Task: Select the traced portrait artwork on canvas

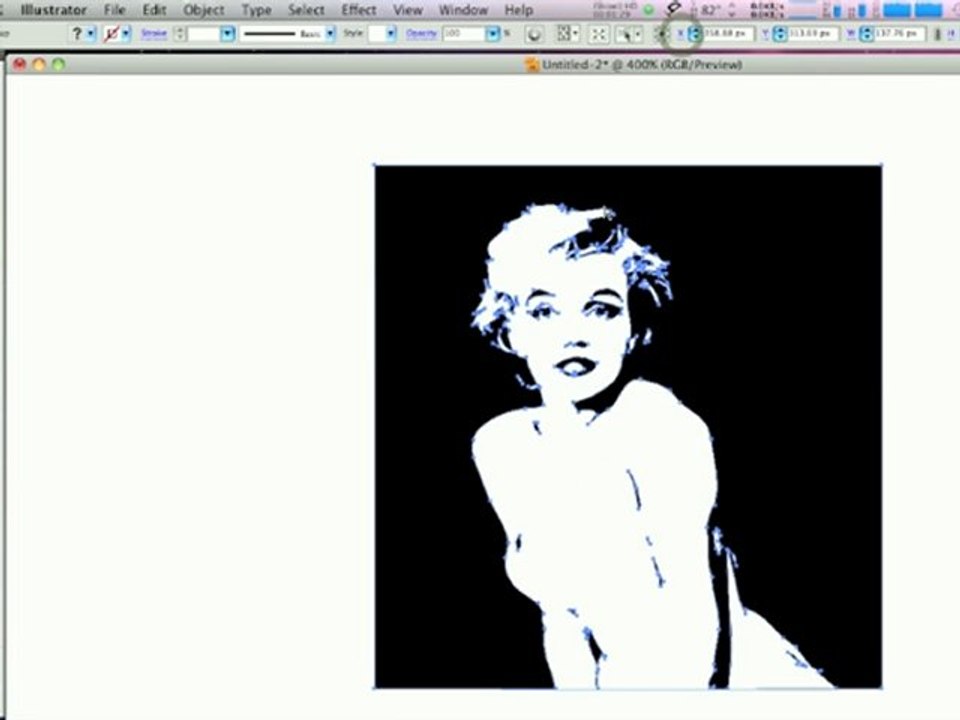Action: (628, 427)
